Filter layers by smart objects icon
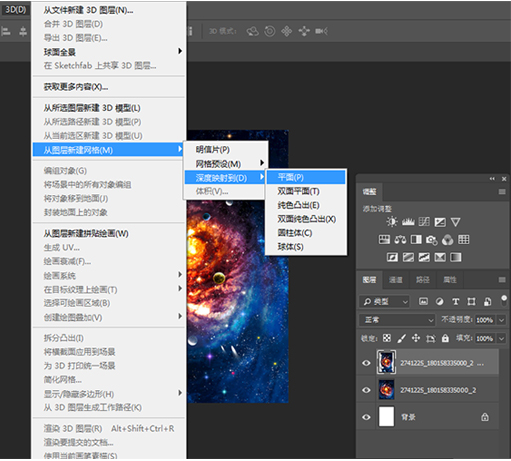The width and height of the screenshot is (511, 461). click(487, 301)
